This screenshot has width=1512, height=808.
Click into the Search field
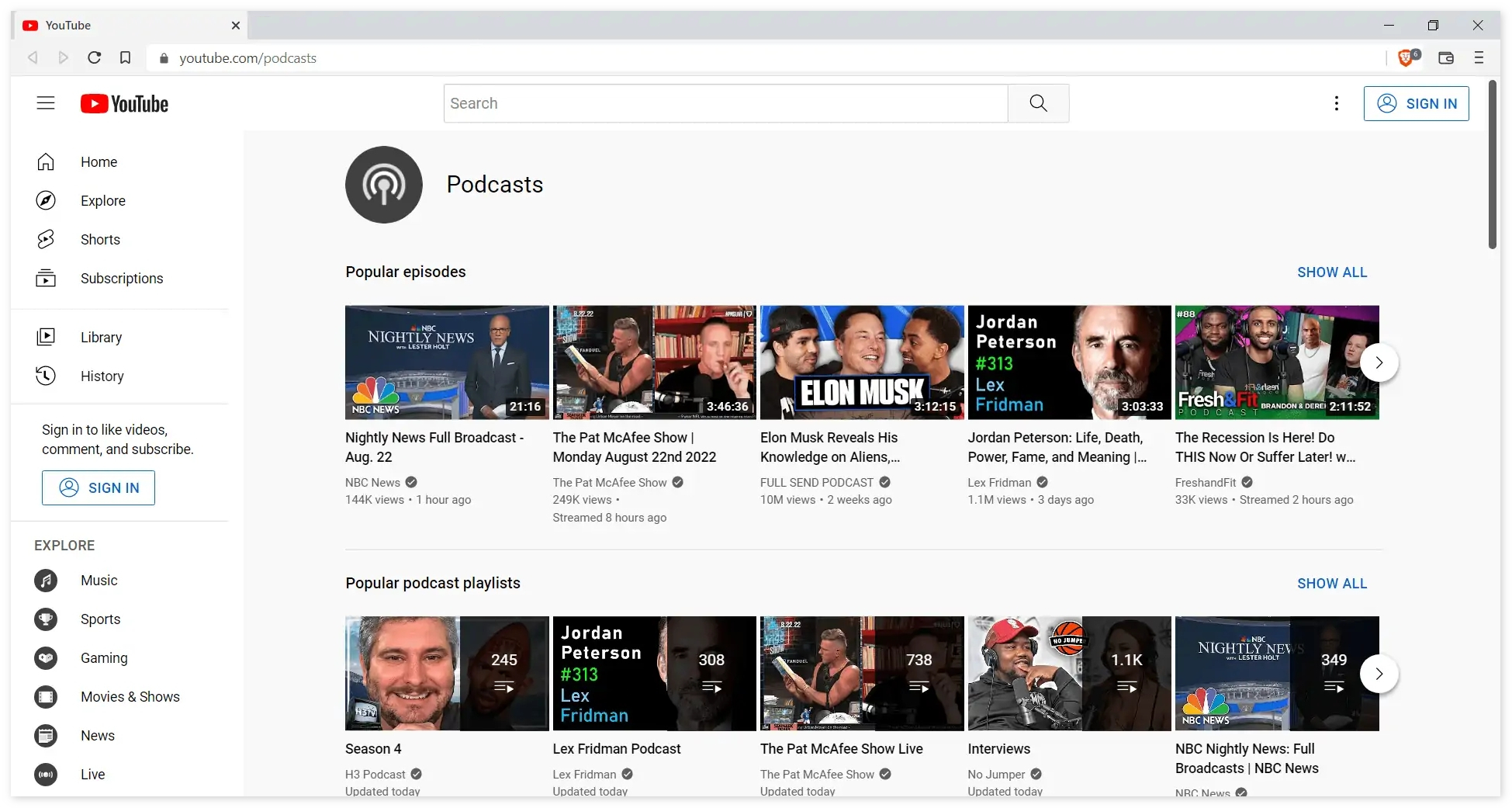pos(725,103)
